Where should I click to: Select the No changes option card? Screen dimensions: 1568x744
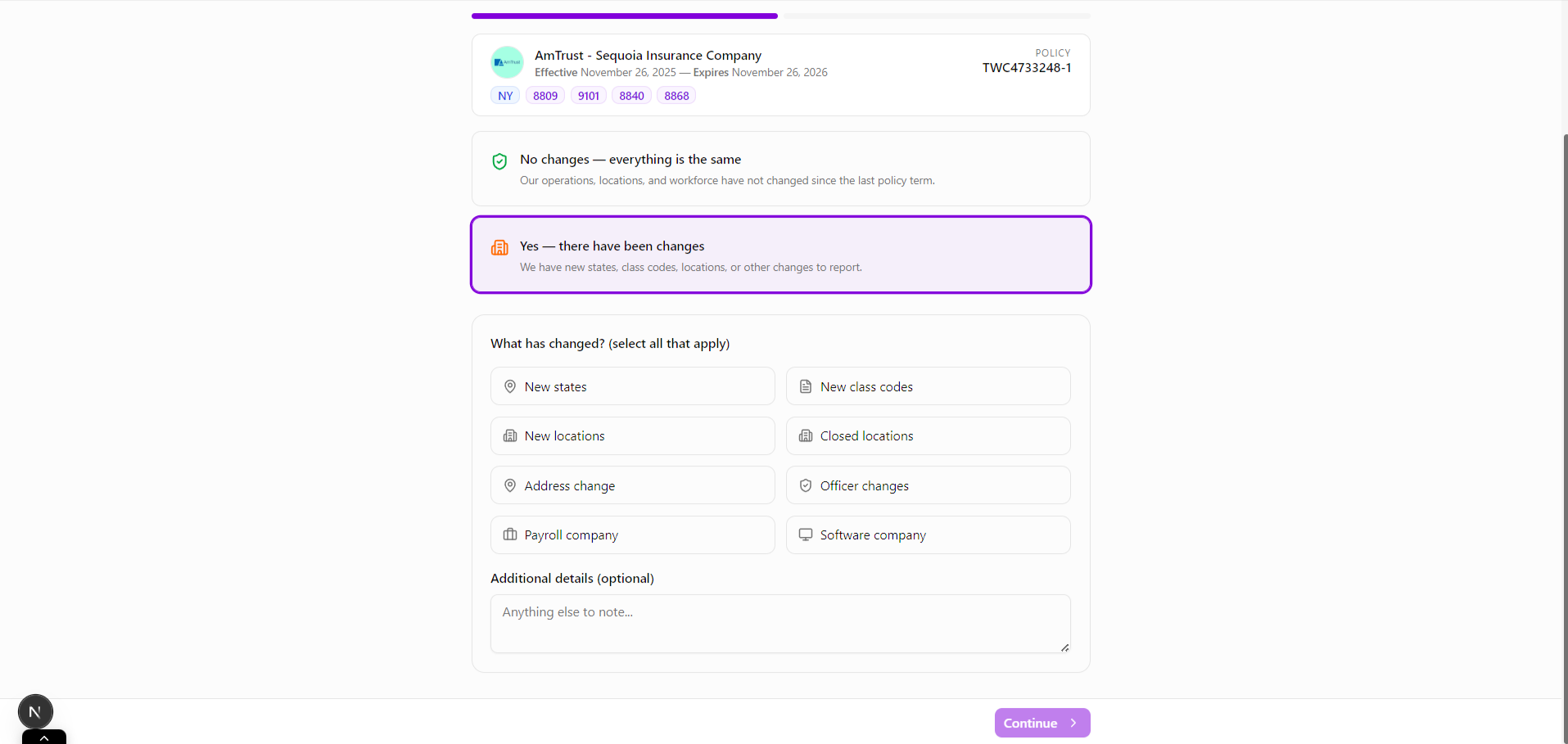(779, 169)
